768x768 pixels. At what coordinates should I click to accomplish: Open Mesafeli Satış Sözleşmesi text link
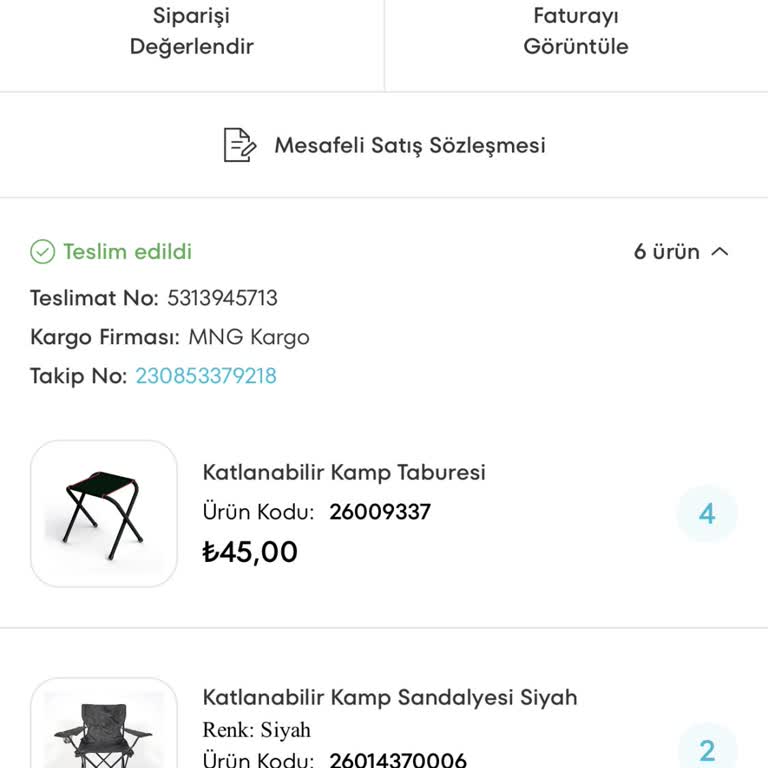(x=410, y=145)
